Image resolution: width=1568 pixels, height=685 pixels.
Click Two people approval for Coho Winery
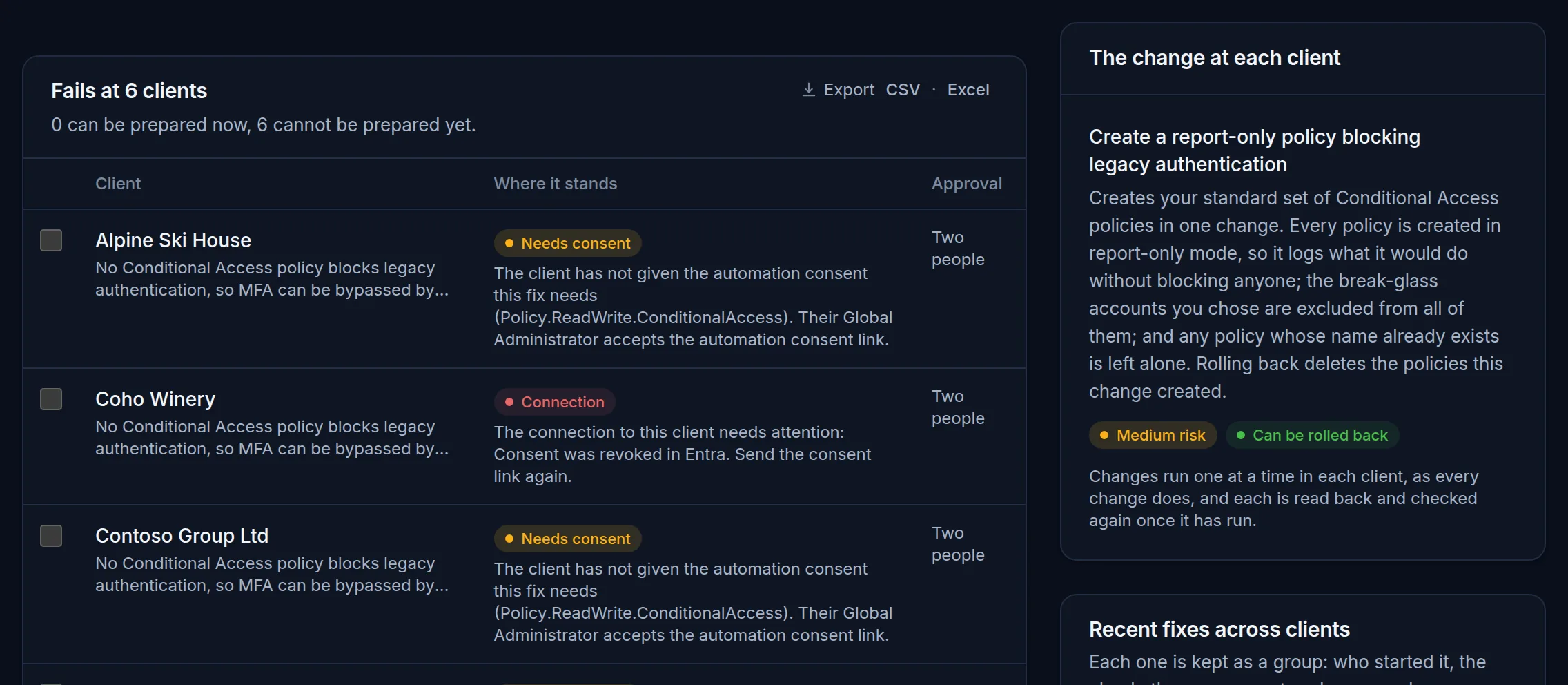point(958,407)
